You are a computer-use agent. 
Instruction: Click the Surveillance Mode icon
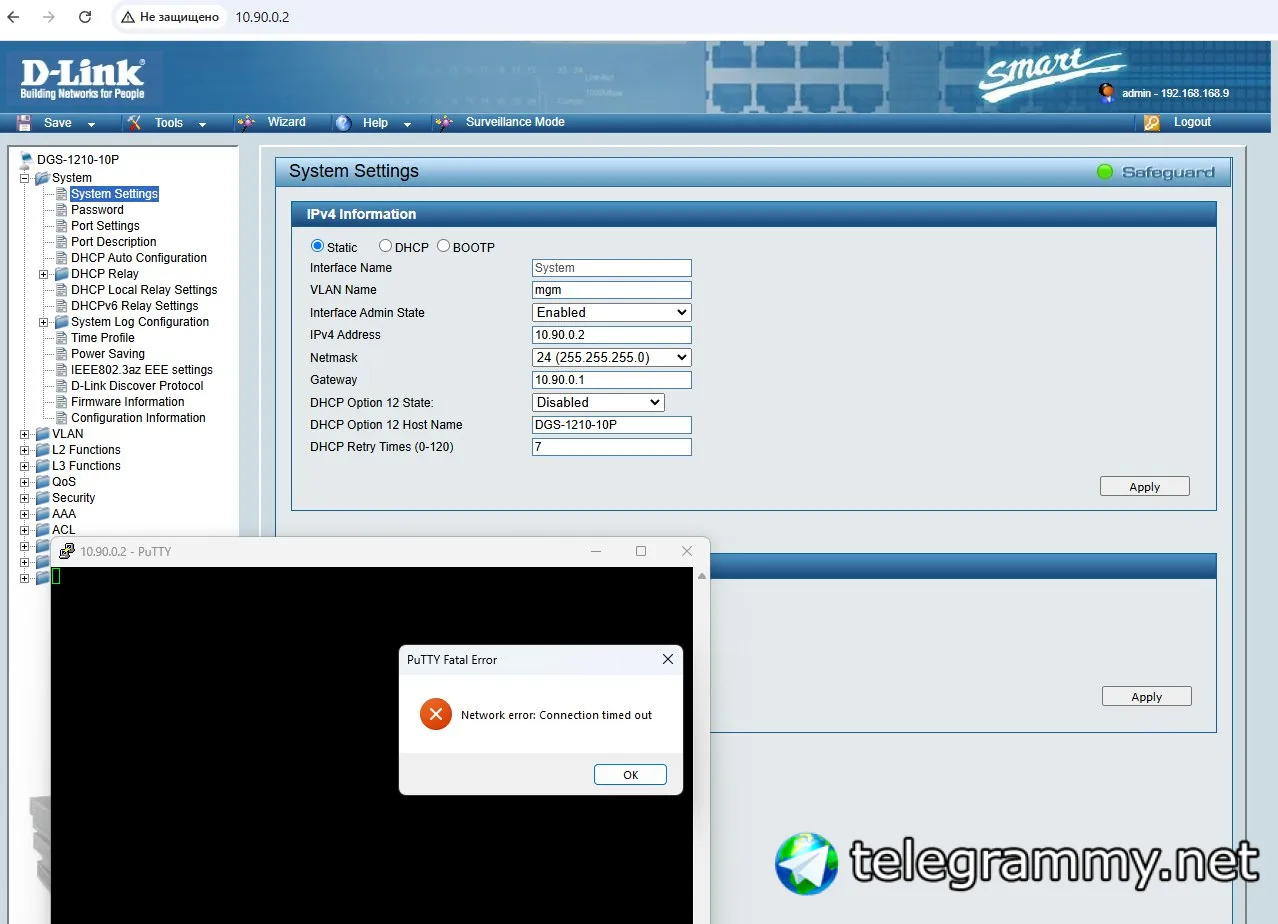pyautogui.click(x=444, y=123)
